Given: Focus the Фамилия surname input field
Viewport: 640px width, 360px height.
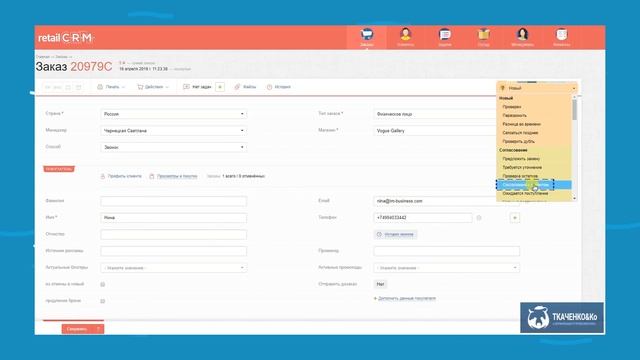Looking at the screenshot, I should point(173,201).
